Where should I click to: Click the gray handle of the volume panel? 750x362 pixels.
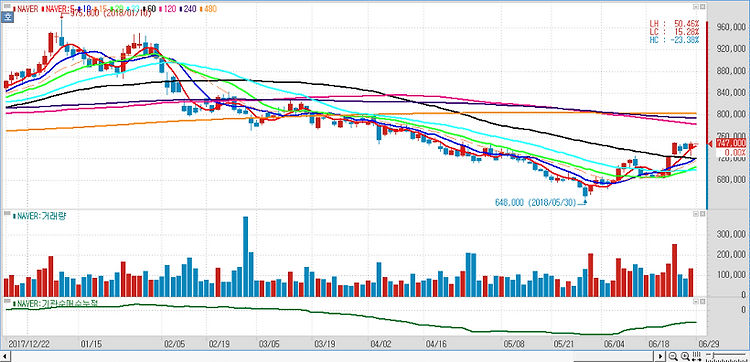click(x=7, y=213)
